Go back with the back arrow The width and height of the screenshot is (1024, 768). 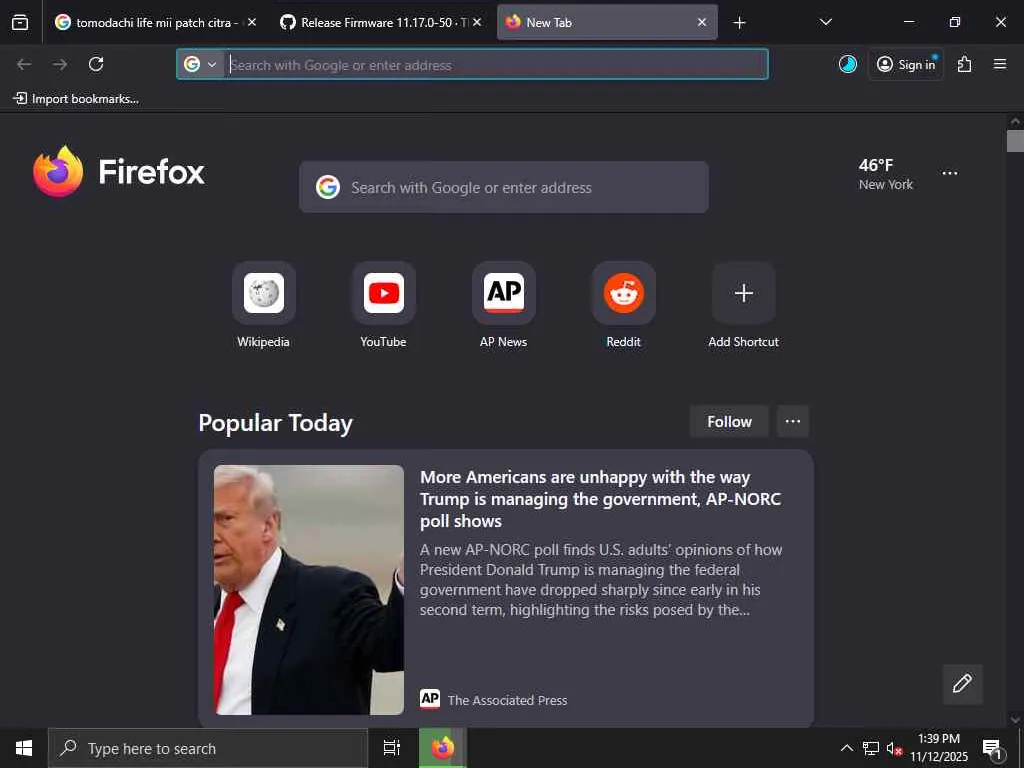point(24,64)
